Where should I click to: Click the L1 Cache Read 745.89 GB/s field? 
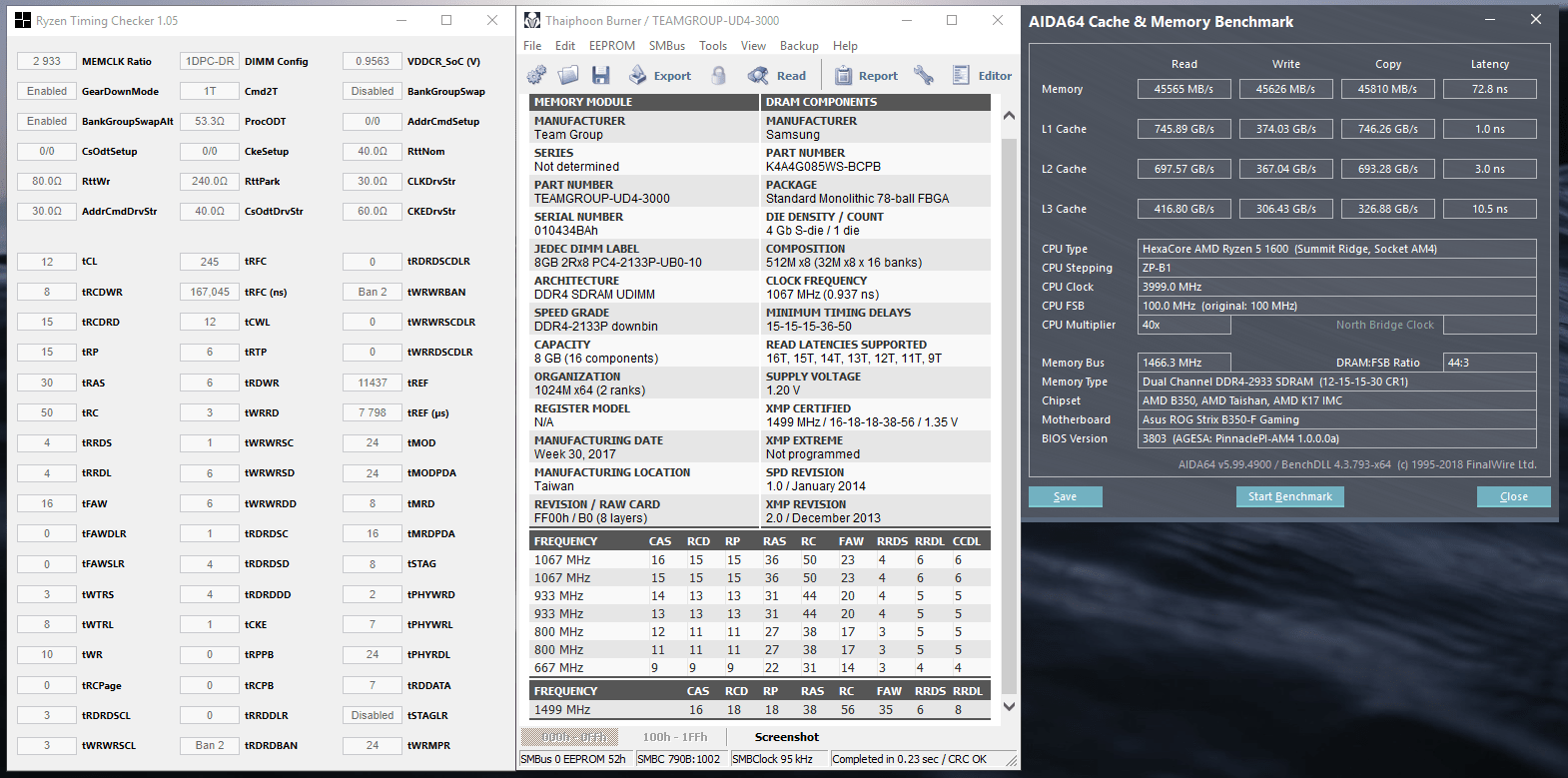pos(1184,129)
